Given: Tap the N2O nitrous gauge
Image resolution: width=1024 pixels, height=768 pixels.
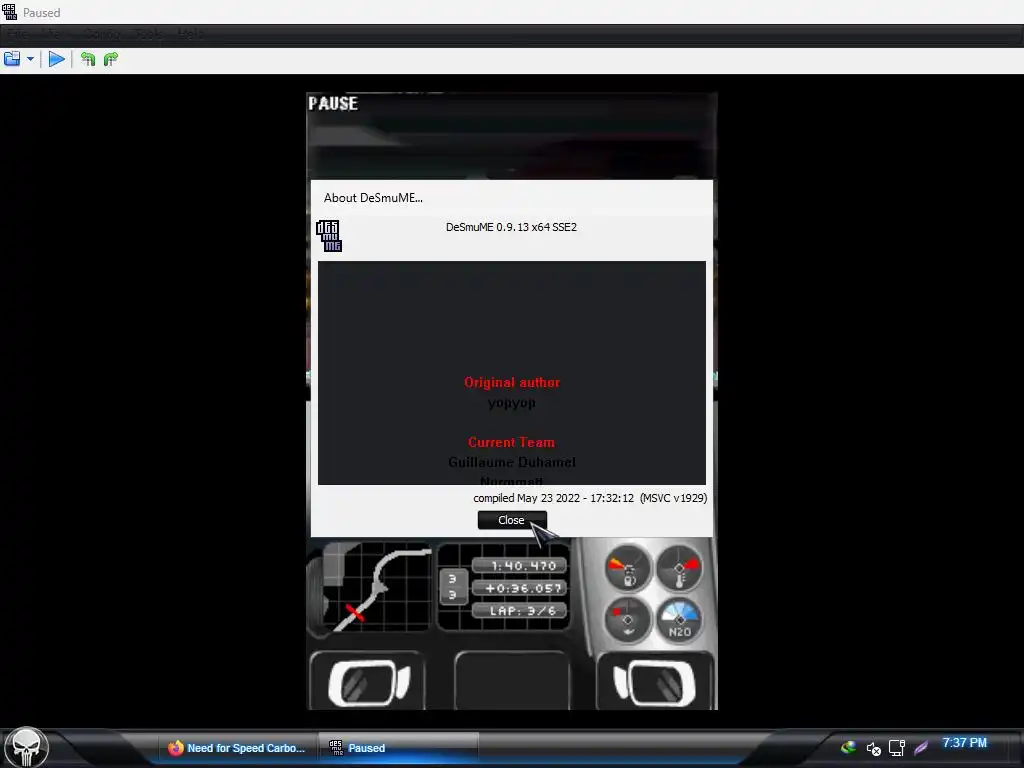Looking at the screenshot, I should [679, 620].
